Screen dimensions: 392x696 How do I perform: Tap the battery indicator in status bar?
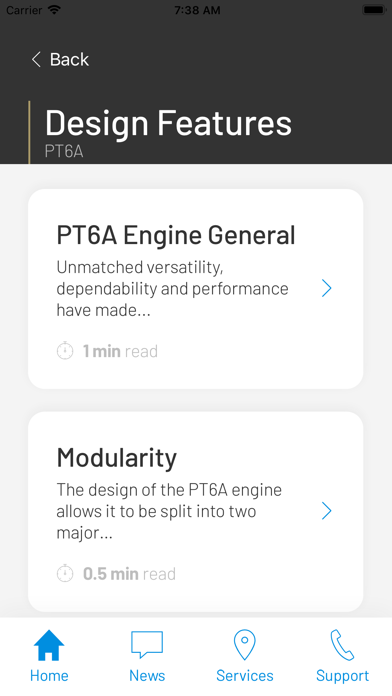coord(374,10)
